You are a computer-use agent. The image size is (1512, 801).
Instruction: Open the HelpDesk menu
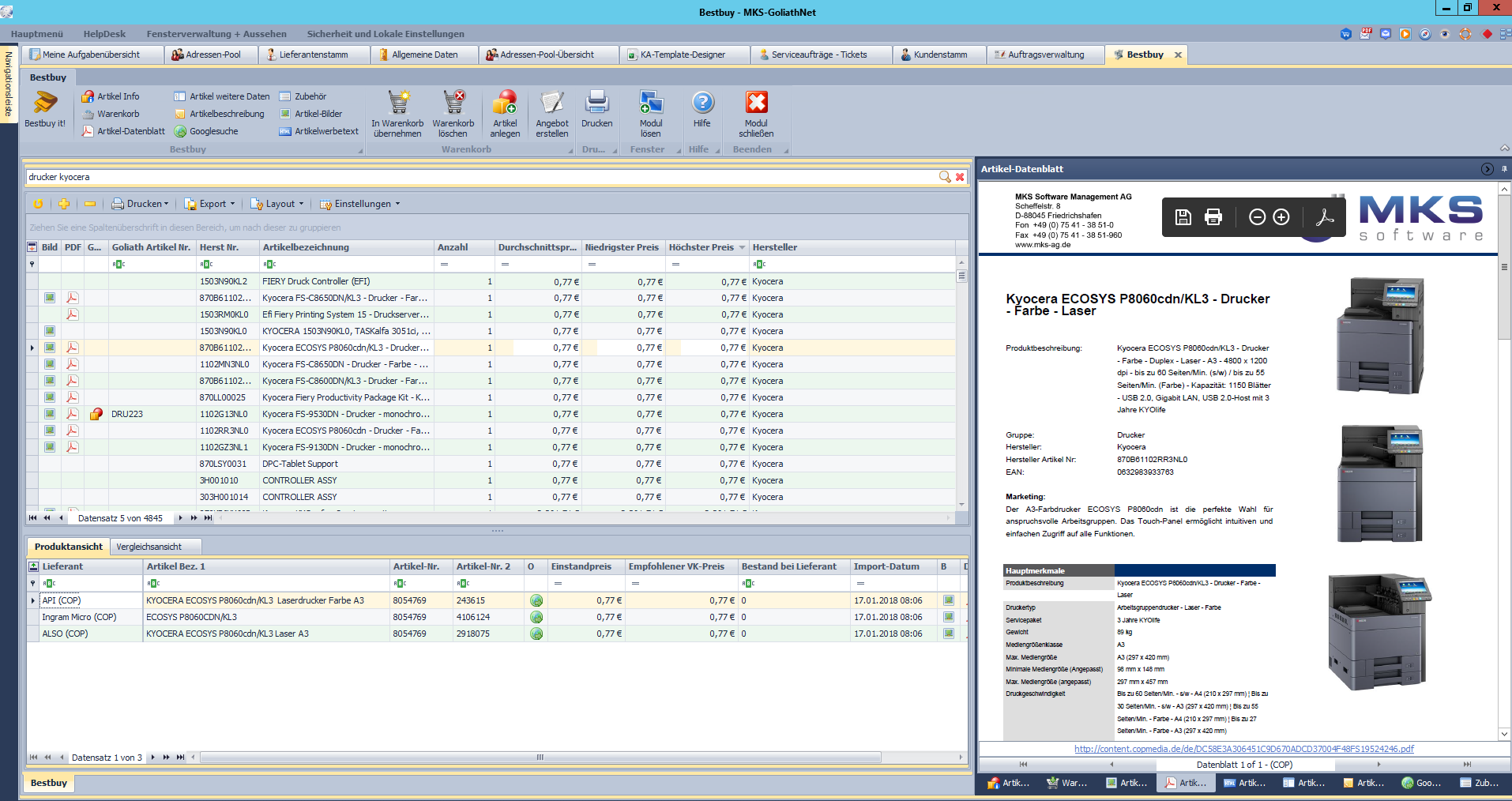point(104,34)
